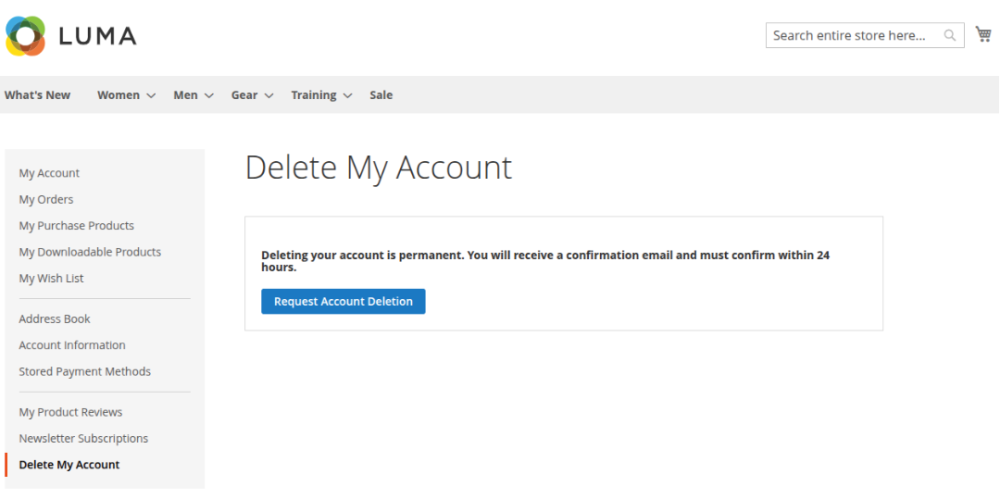Expand the Gear menu dropdown
1000x499 pixels.
click(x=252, y=95)
